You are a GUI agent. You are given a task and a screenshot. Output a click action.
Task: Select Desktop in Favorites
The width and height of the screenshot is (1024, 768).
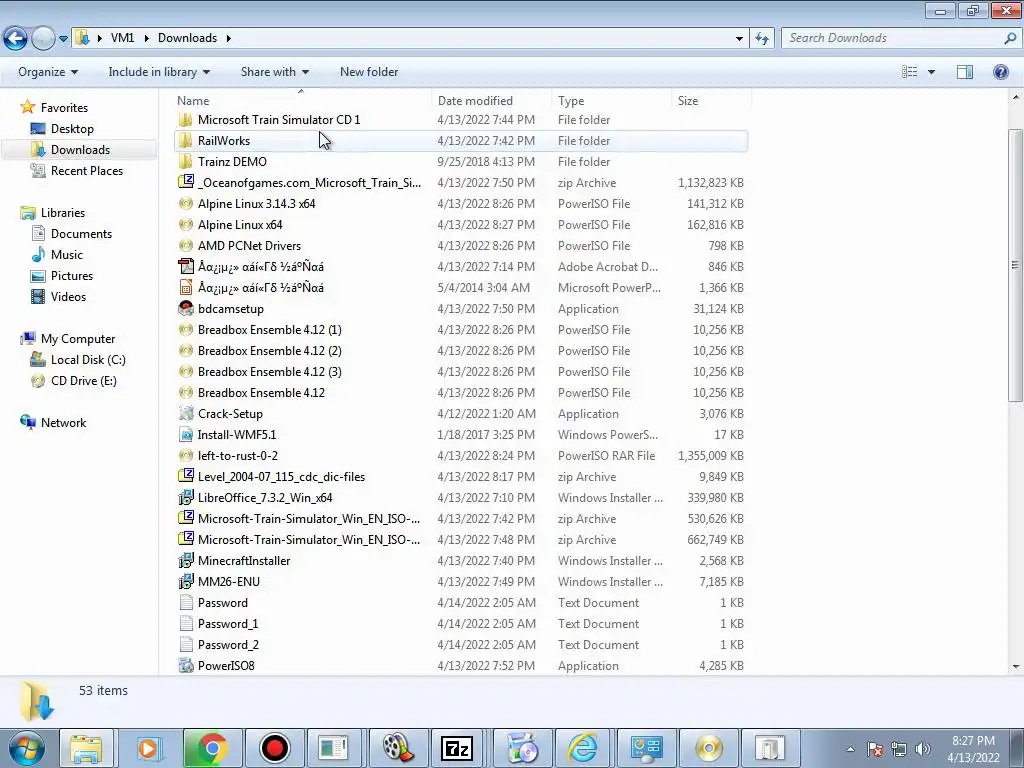point(72,129)
